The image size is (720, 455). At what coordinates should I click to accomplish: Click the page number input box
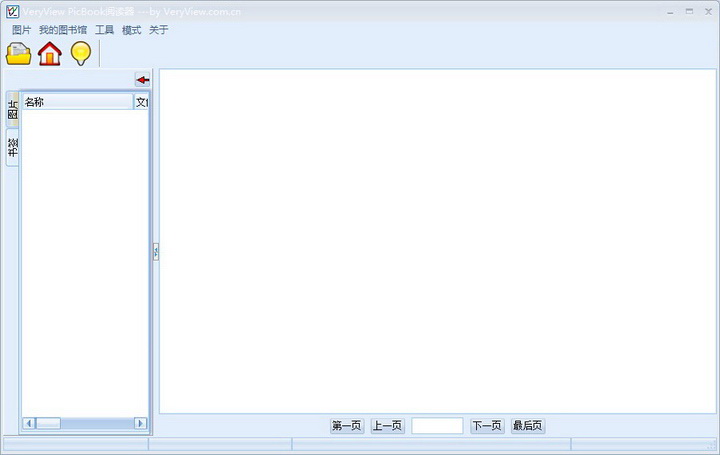pos(437,426)
